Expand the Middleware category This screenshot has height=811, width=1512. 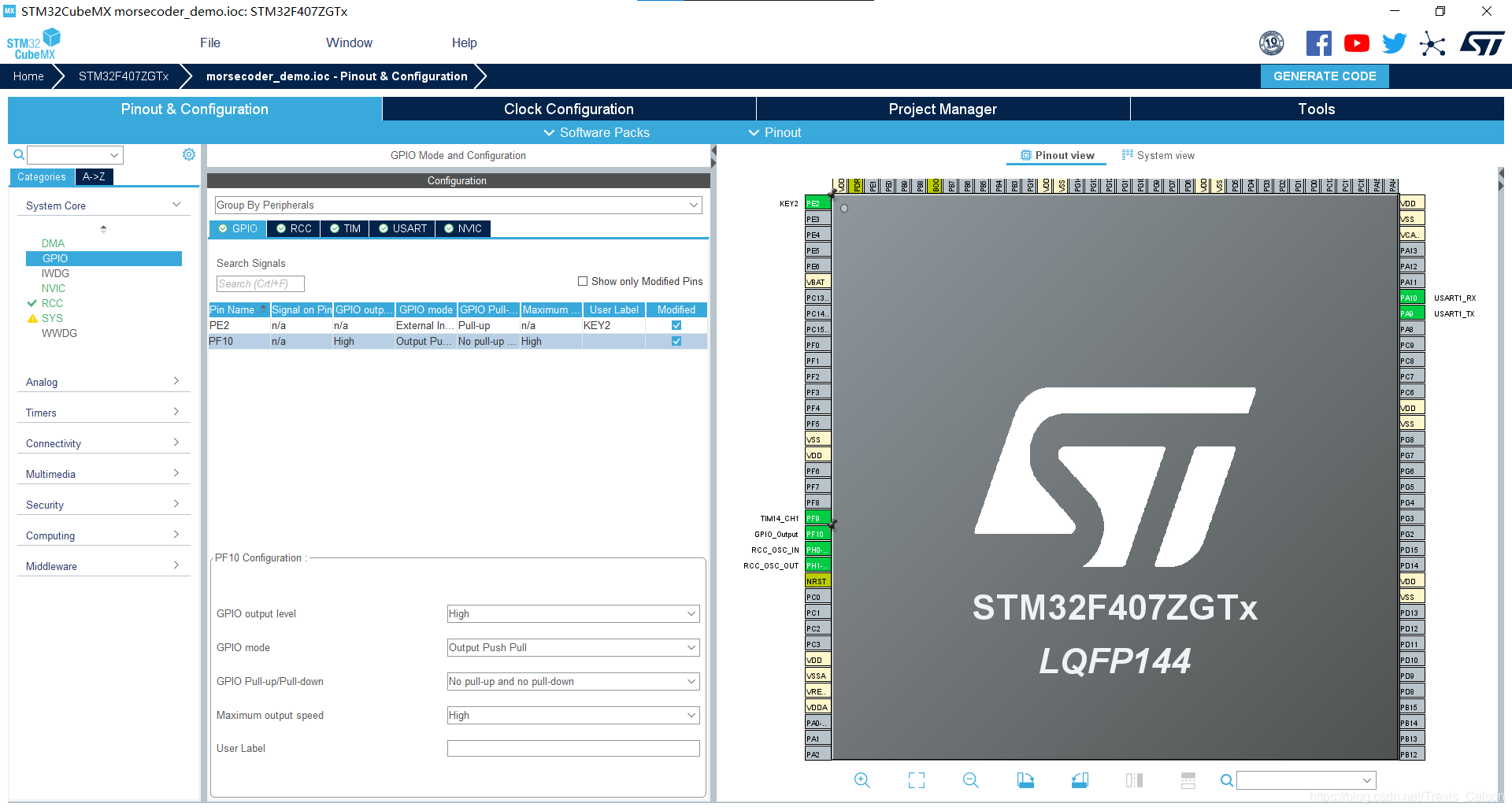[x=103, y=566]
